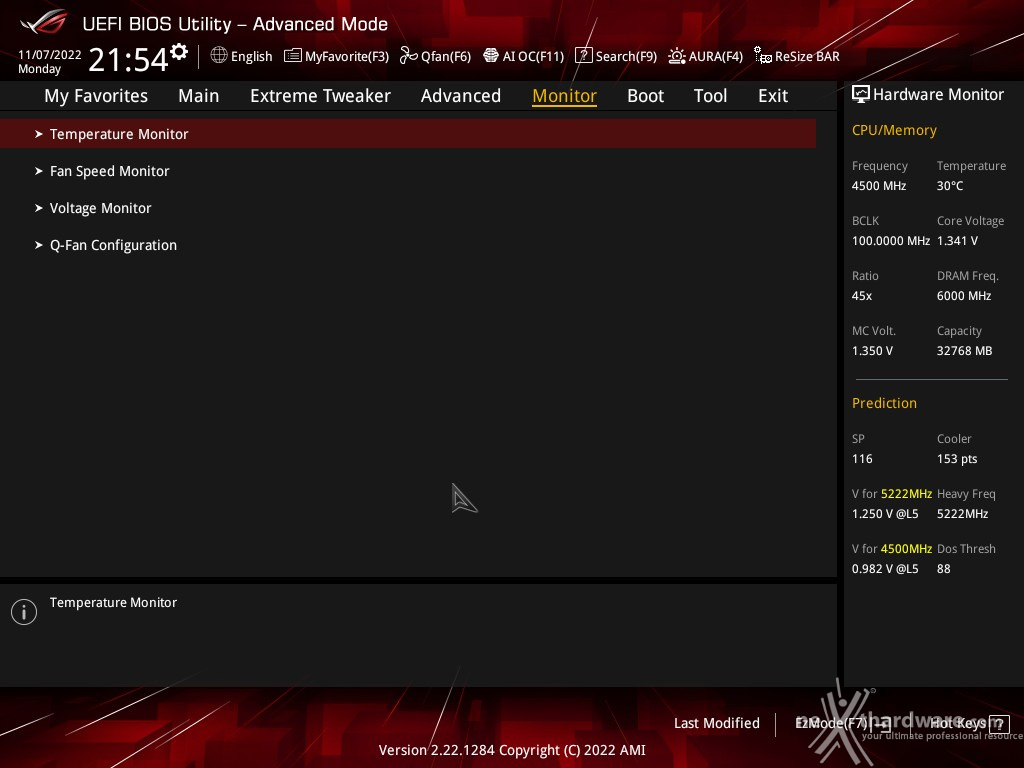
Task: Go to the Exit tab
Action: (x=773, y=96)
